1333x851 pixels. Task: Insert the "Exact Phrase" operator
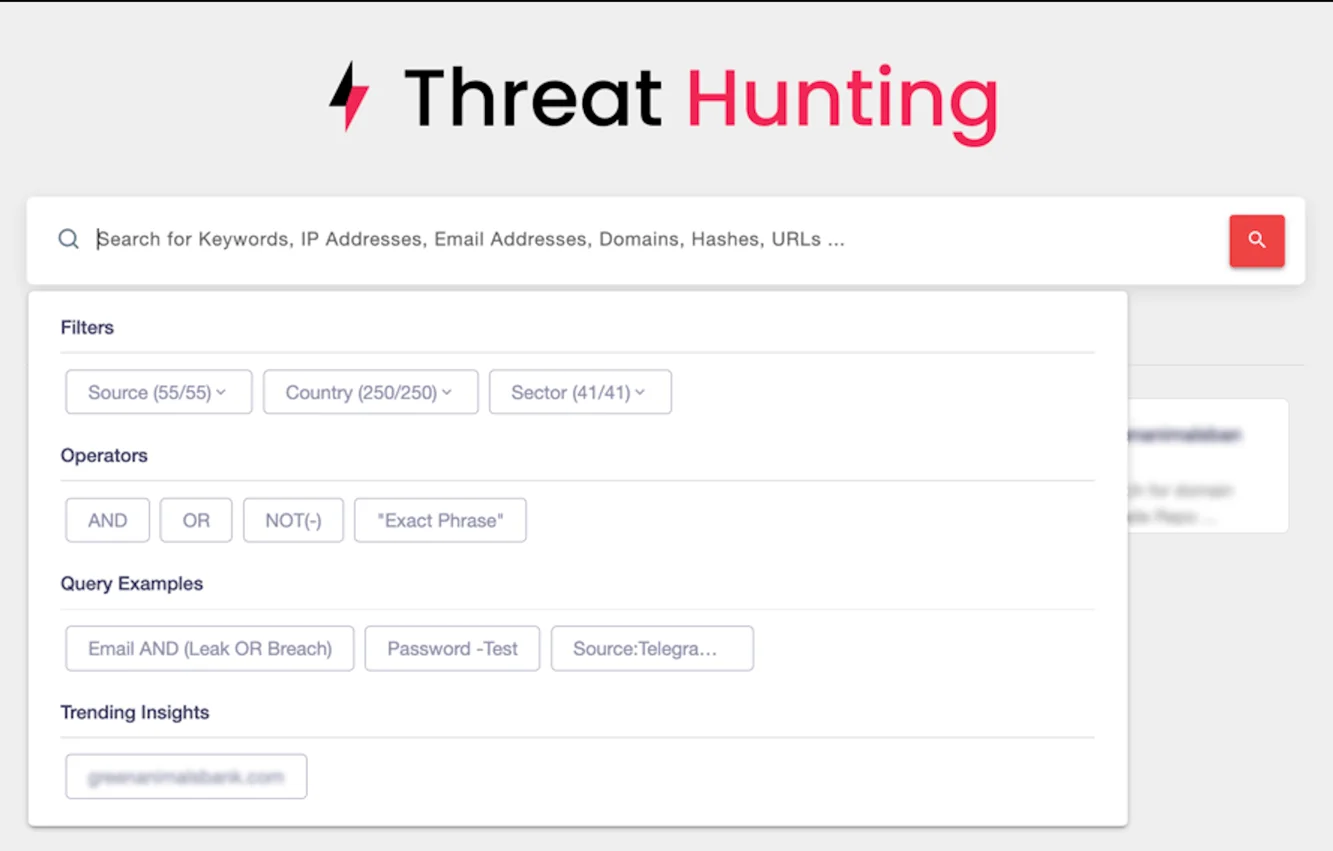tap(440, 520)
